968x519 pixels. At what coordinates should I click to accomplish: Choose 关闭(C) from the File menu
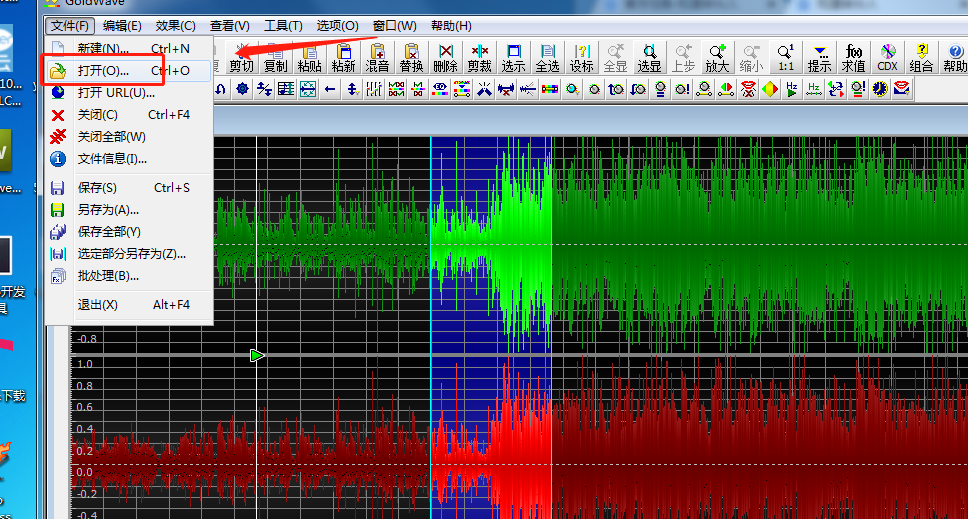[x=129, y=115]
